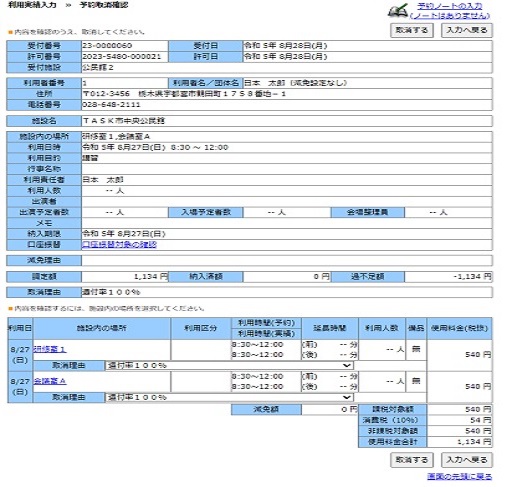
Task: Click the 使用料金(税抜) column header
Action: (x=459, y=328)
